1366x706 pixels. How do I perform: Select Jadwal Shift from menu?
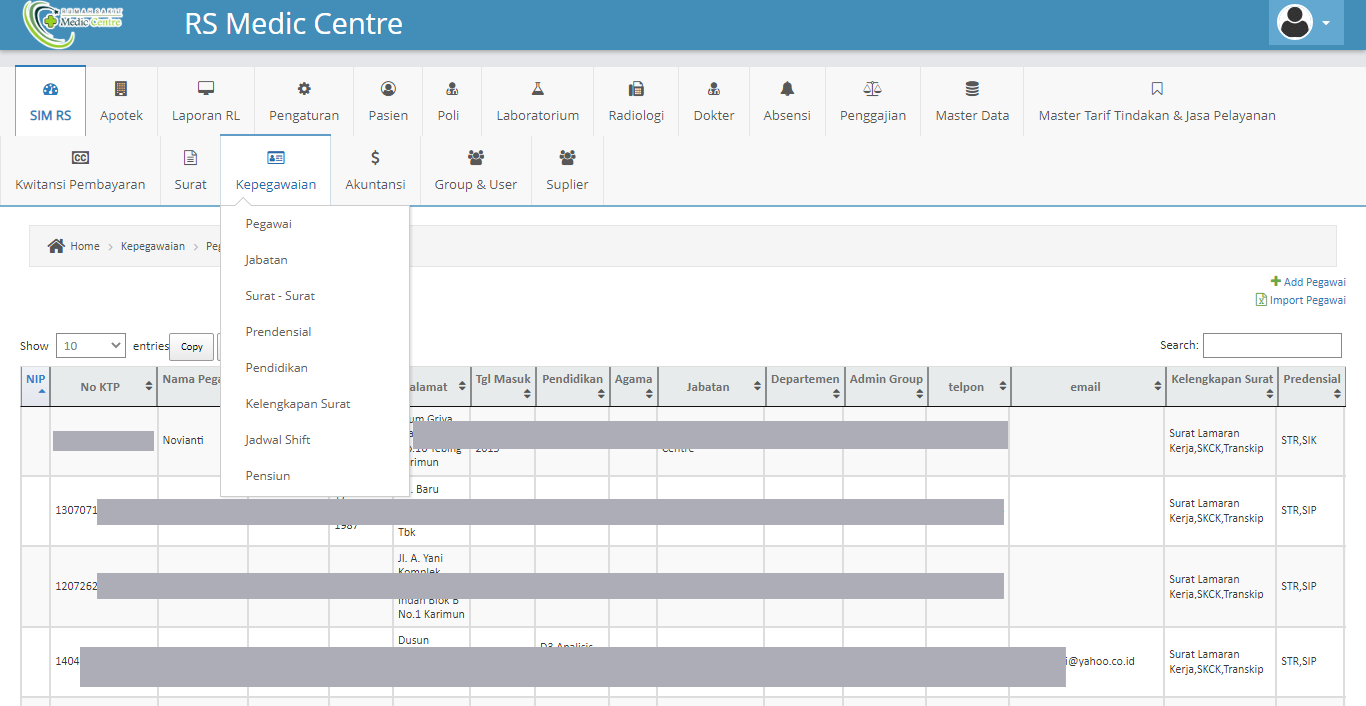point(278,440)
